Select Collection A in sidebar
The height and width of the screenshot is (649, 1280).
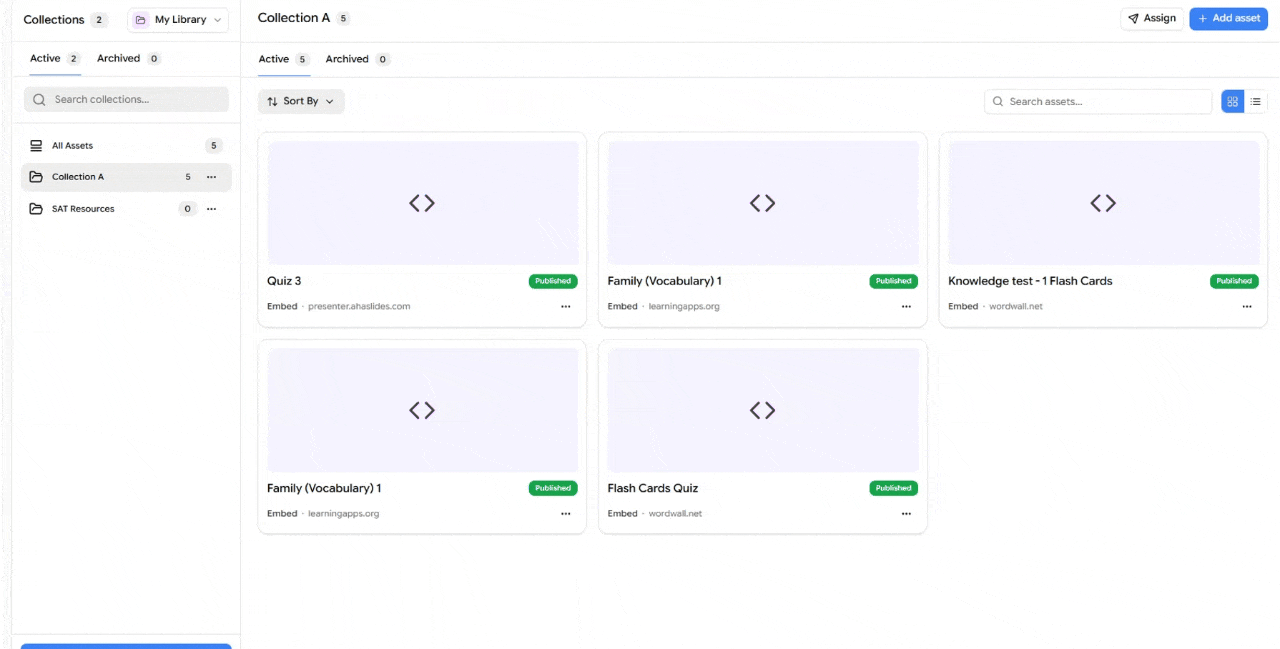coord(126,177)
